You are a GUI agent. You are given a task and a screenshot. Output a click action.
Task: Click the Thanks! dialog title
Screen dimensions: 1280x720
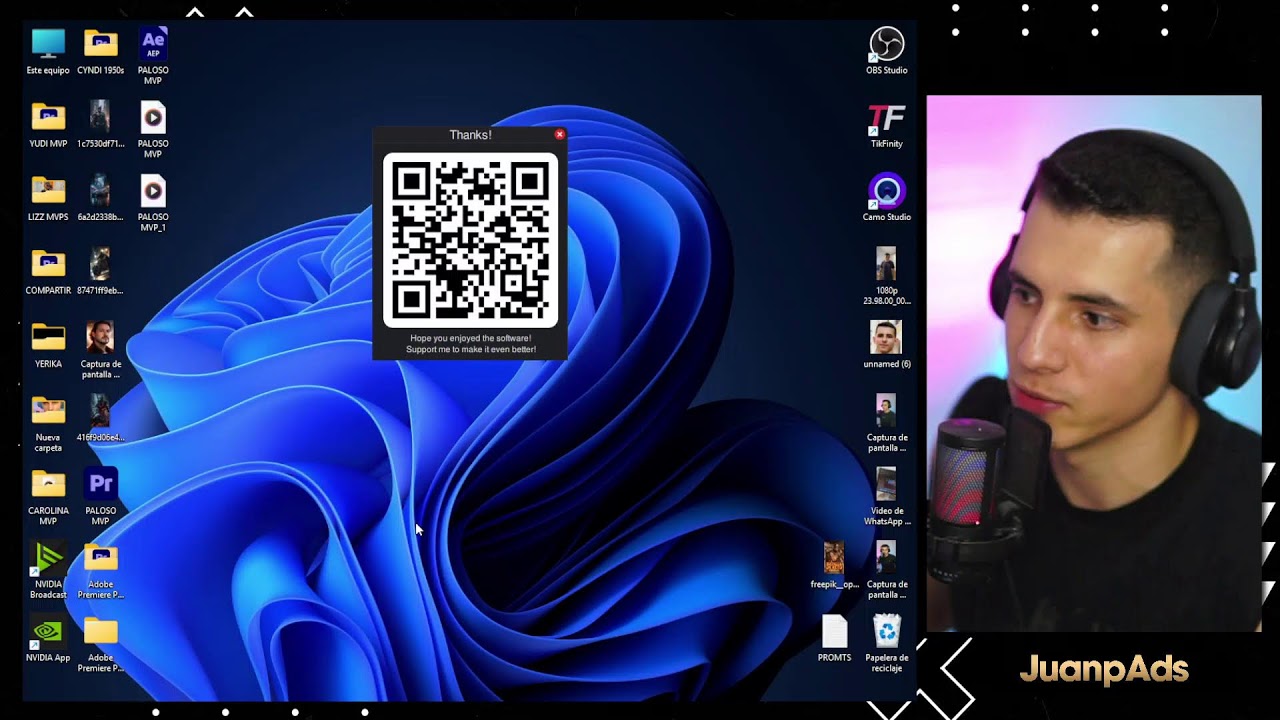coord(470,135)
